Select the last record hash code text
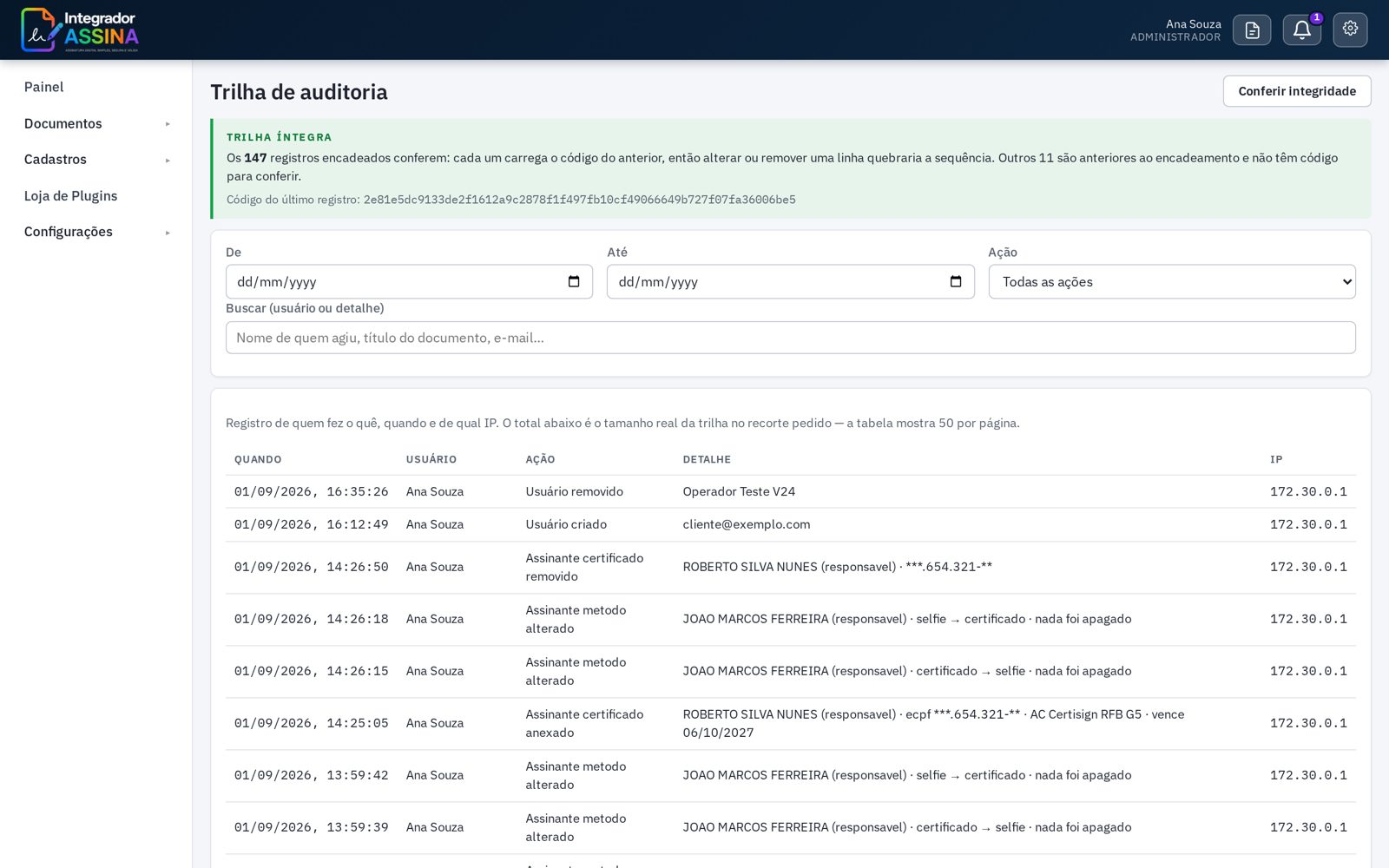The height and width of the screenshot is (868, 1389). click(579, 200)
